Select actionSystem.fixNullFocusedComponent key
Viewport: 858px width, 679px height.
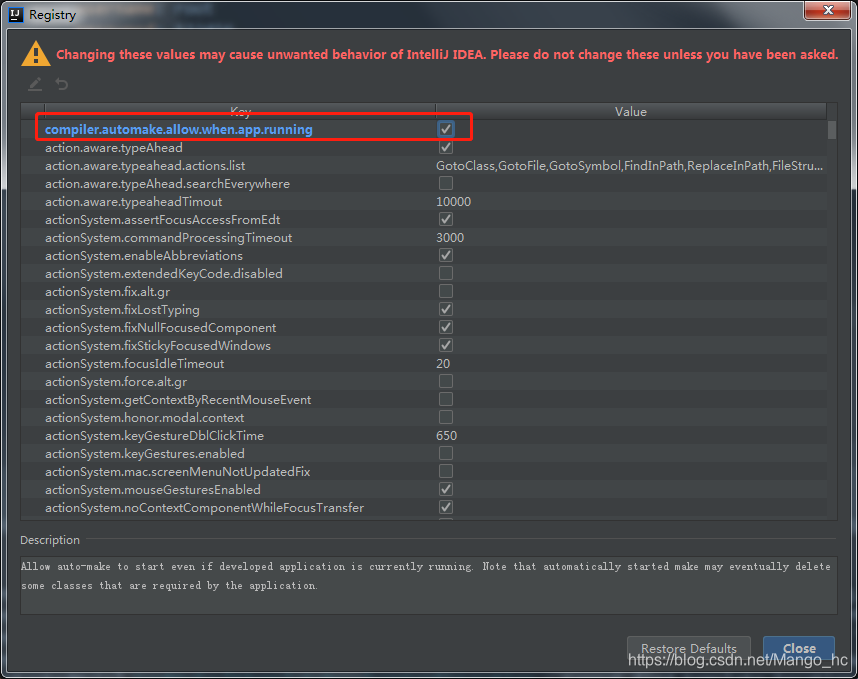[x=160, y=328]
